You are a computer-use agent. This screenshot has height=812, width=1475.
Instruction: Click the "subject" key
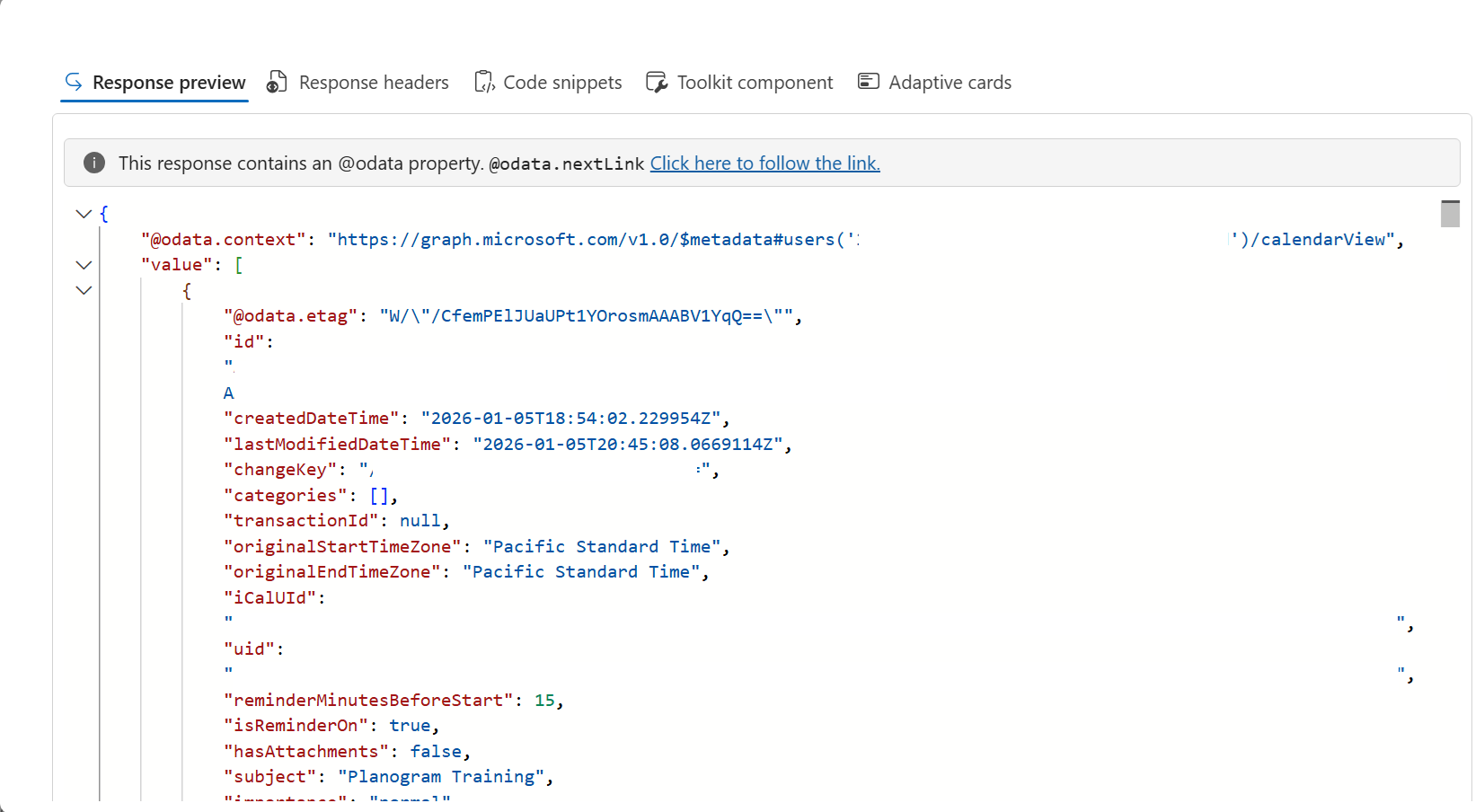[270, 777]
